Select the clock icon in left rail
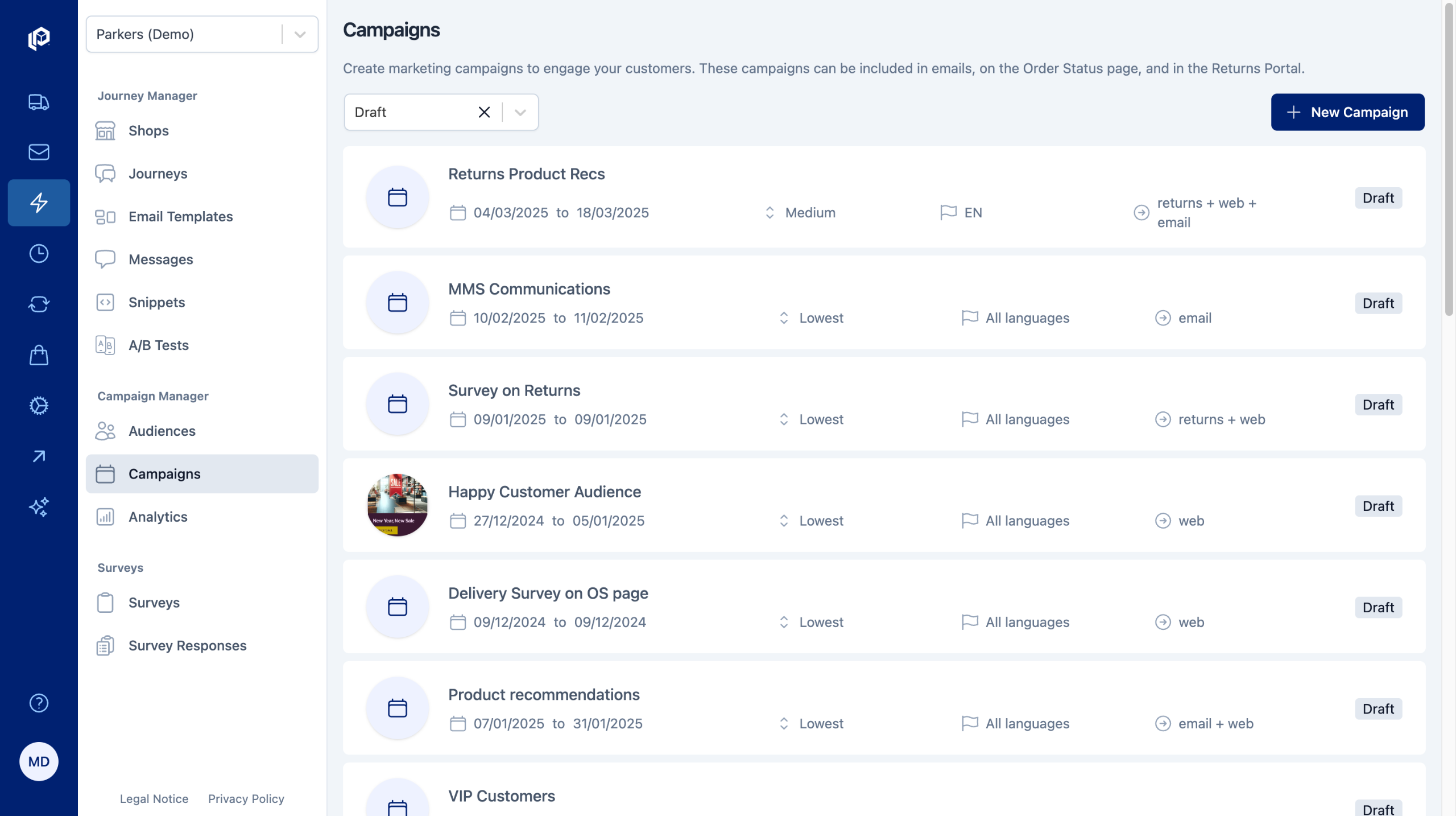 pyautogui.click(x=39, y=254)
